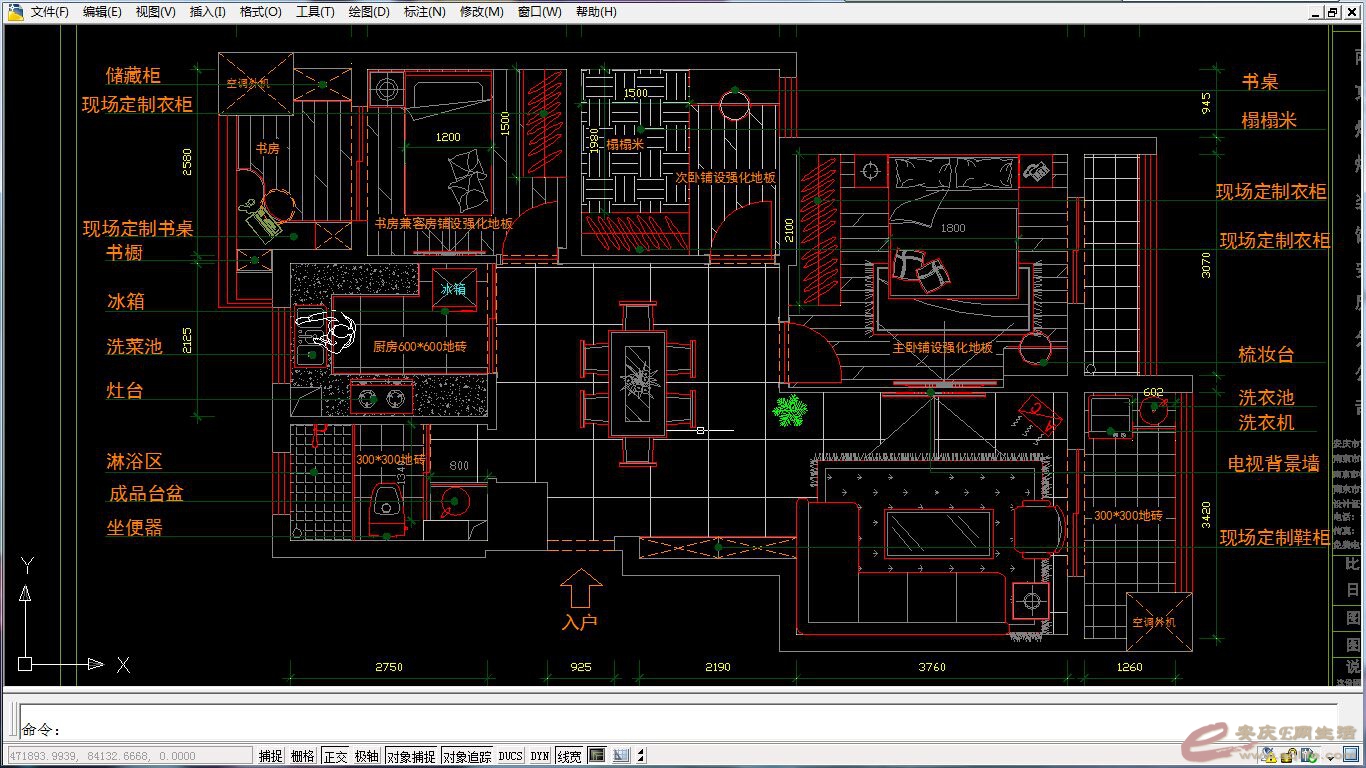Toggle 对象捕捉 object snap
Image resolution: width=1366 pixels, height=768 pixels.
(x=410, y=756)
